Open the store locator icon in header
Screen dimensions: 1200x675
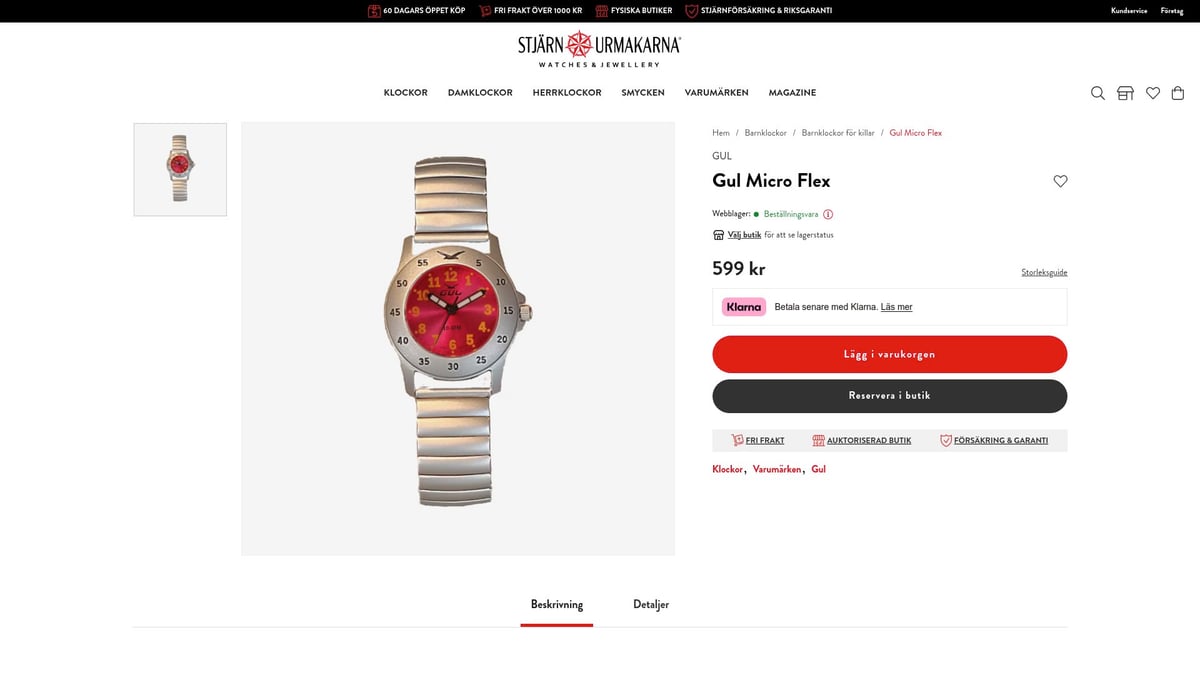1125,93
